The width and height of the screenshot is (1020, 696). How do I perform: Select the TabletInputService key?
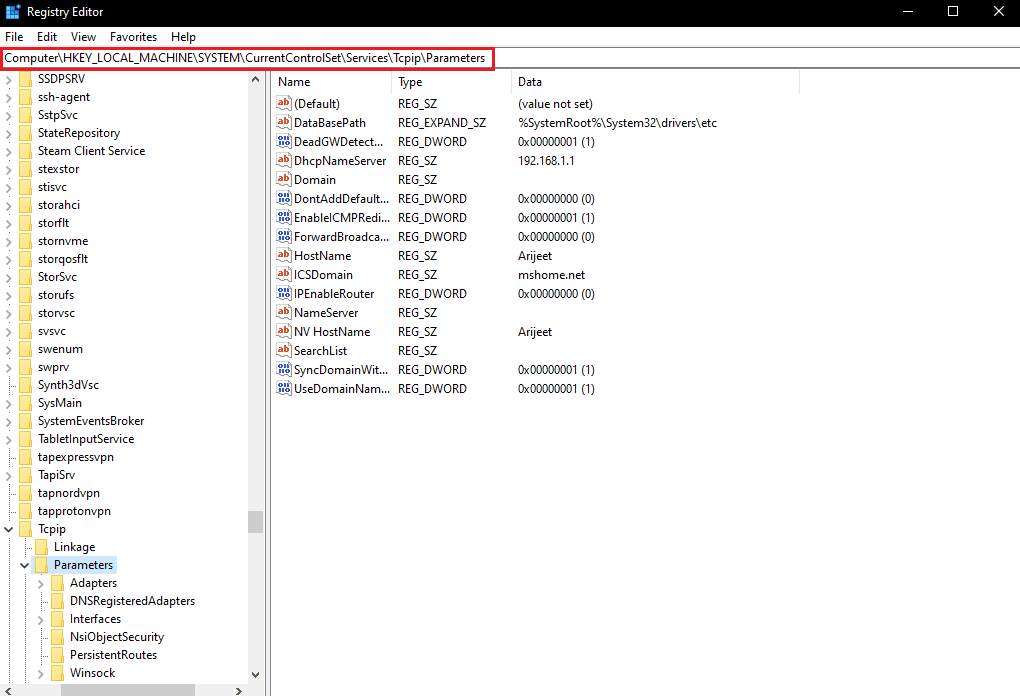pyautogui.click(x=86, y=438)
